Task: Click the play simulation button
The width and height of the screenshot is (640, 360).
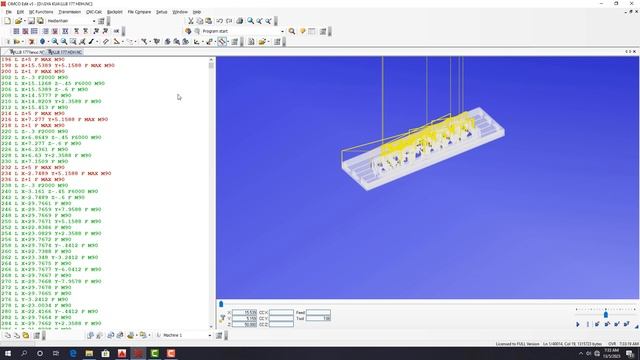Action: pyautogui.click(x=578, y=324)
